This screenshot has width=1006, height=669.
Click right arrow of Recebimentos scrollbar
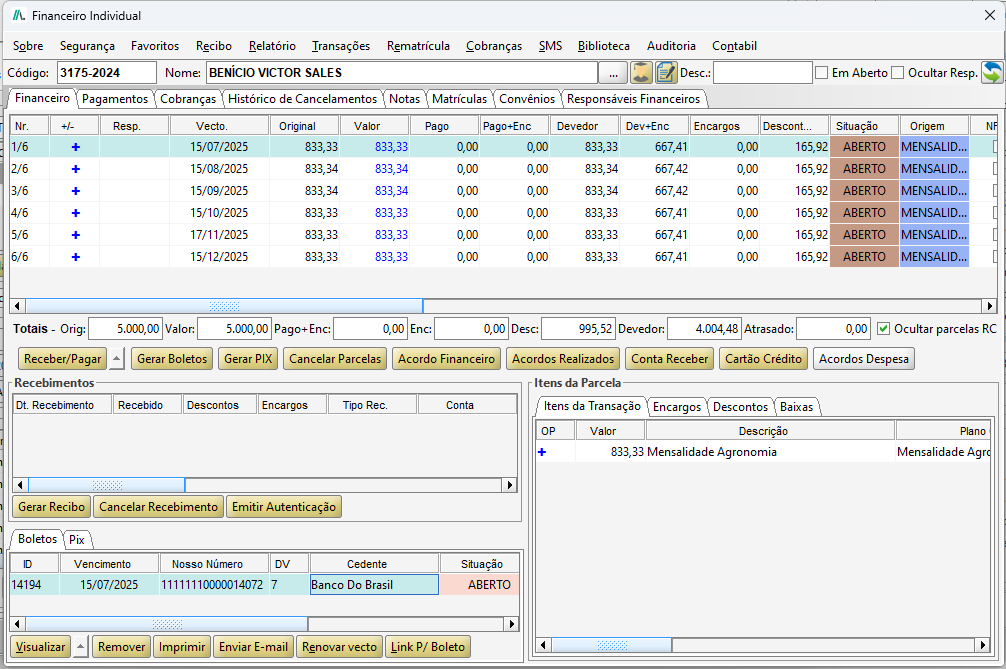click(x=510, y=485)
